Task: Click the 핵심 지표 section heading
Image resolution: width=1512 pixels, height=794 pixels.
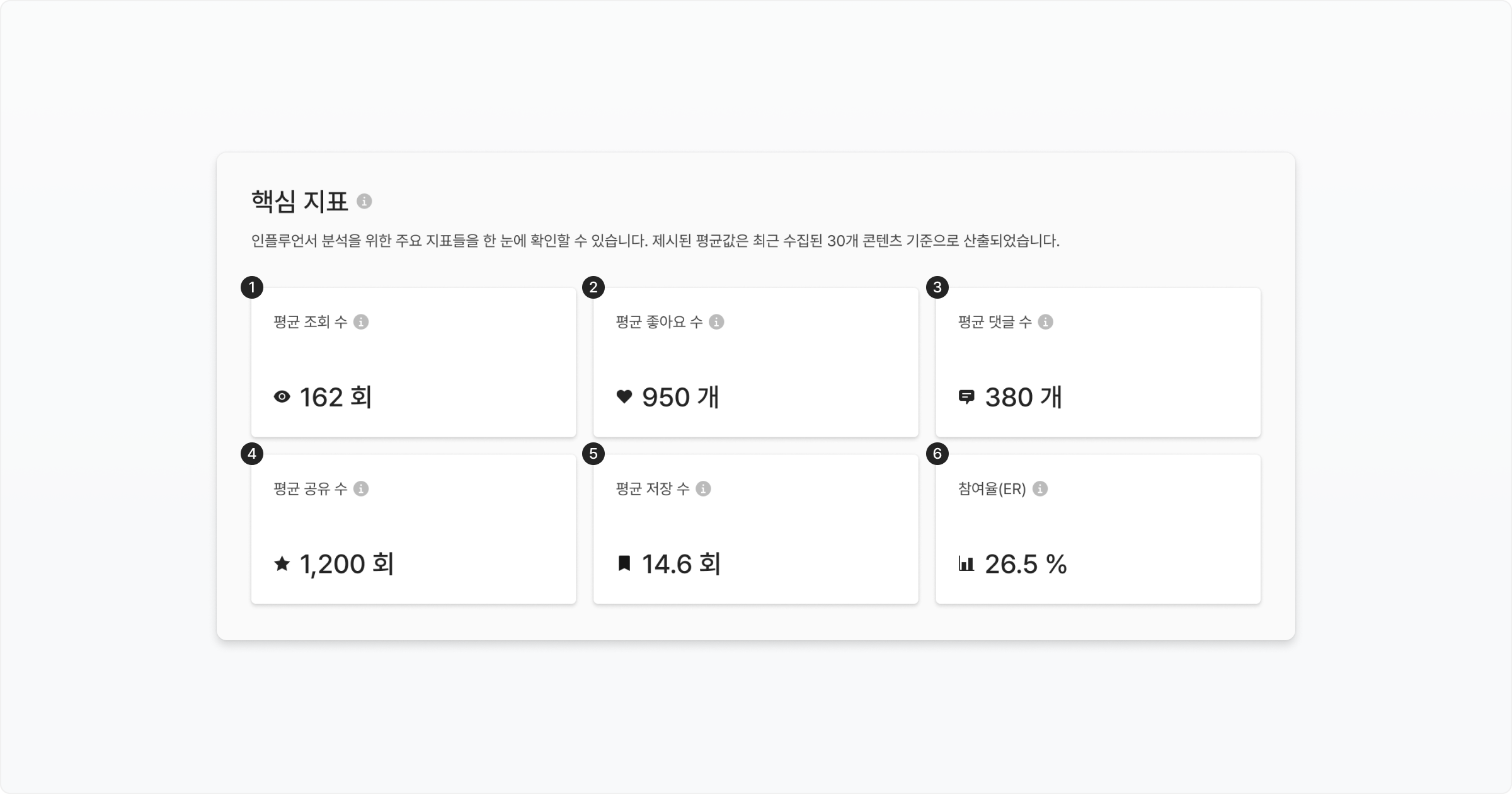Action: pos(299,202)
